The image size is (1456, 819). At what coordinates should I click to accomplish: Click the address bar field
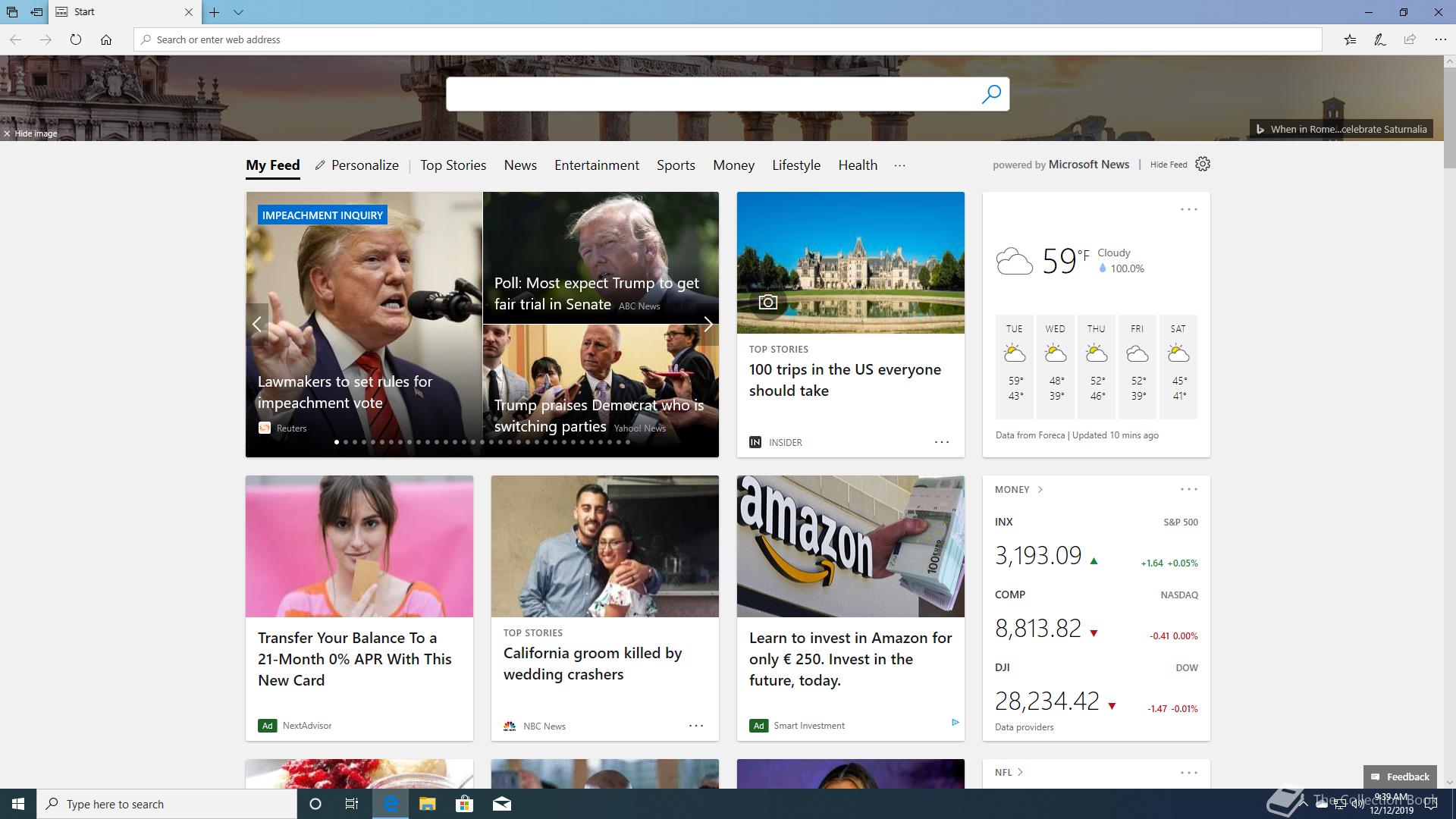[x=728, y=39]
